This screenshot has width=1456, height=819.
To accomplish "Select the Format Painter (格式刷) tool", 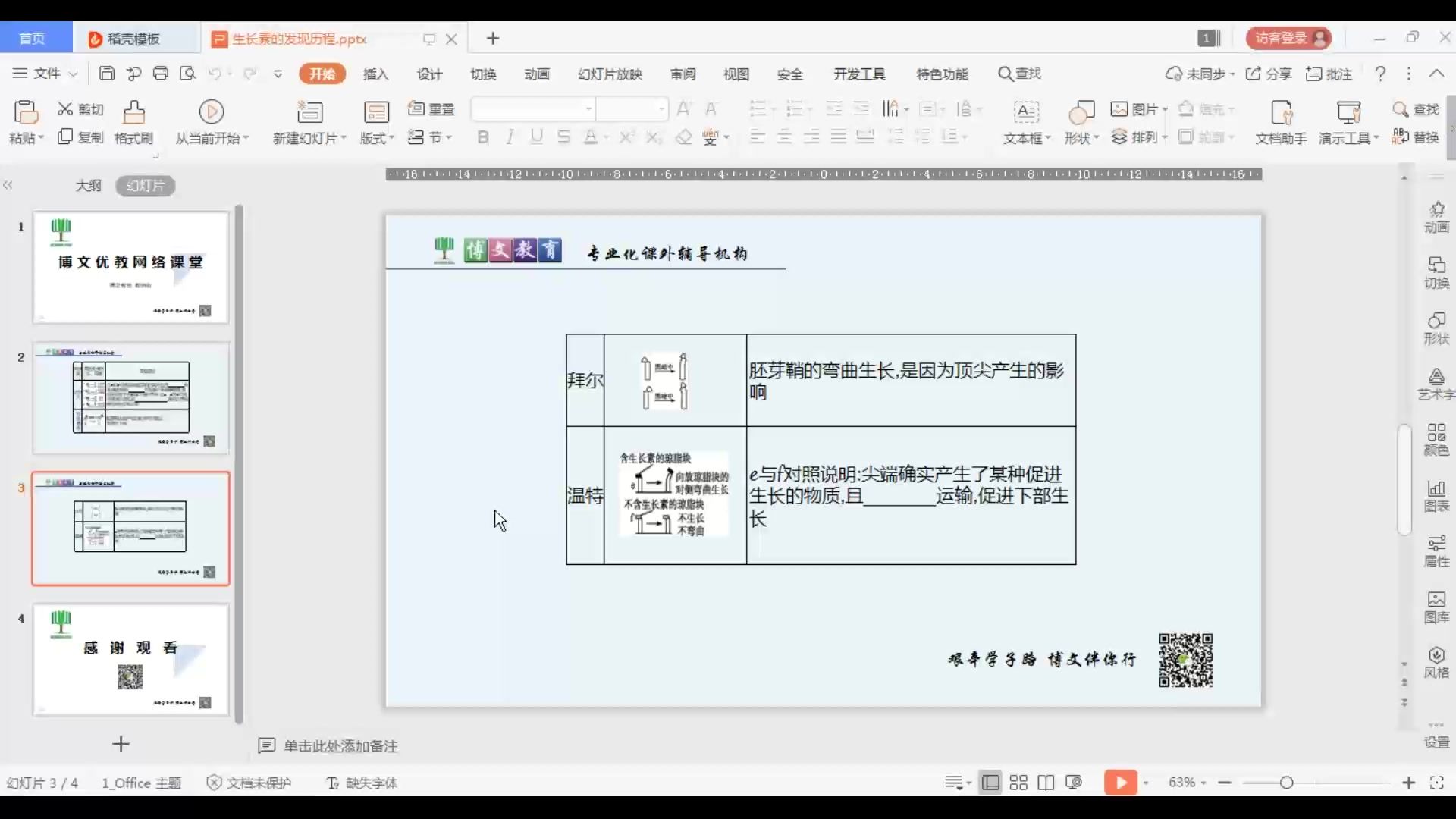I will (x=133, y=122).
